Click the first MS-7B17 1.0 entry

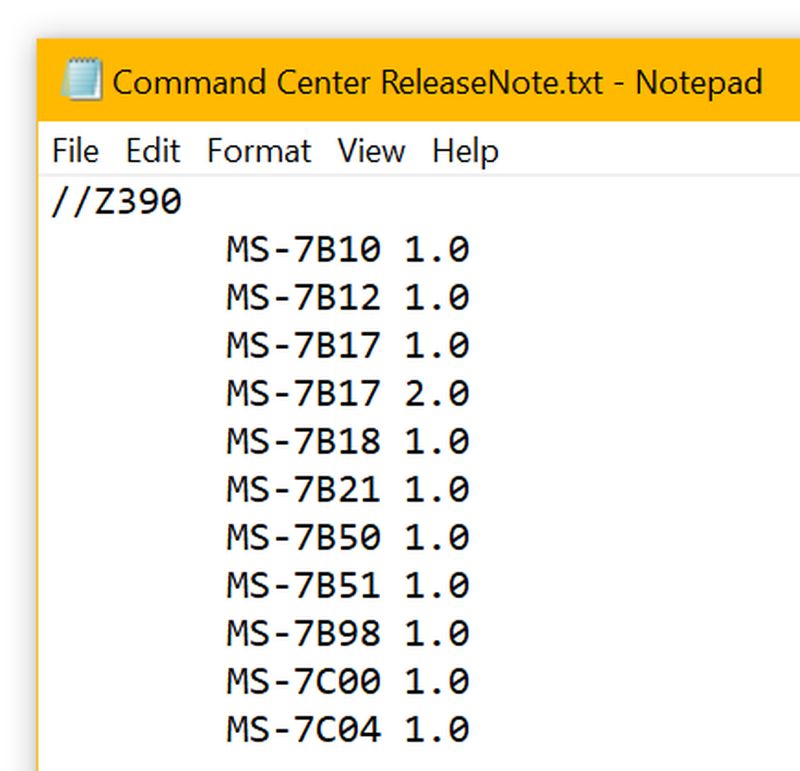348,345
